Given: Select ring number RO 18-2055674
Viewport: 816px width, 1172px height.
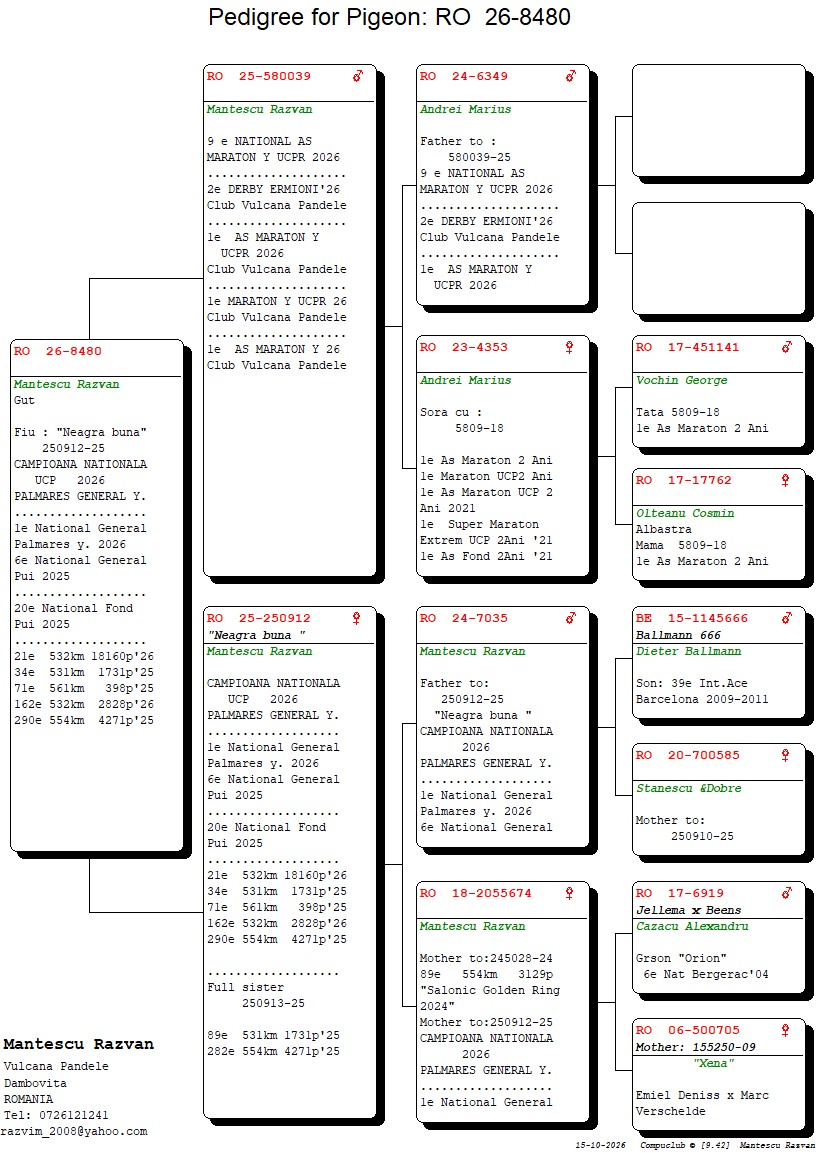Looking at the screenshot, I should 475,893.
